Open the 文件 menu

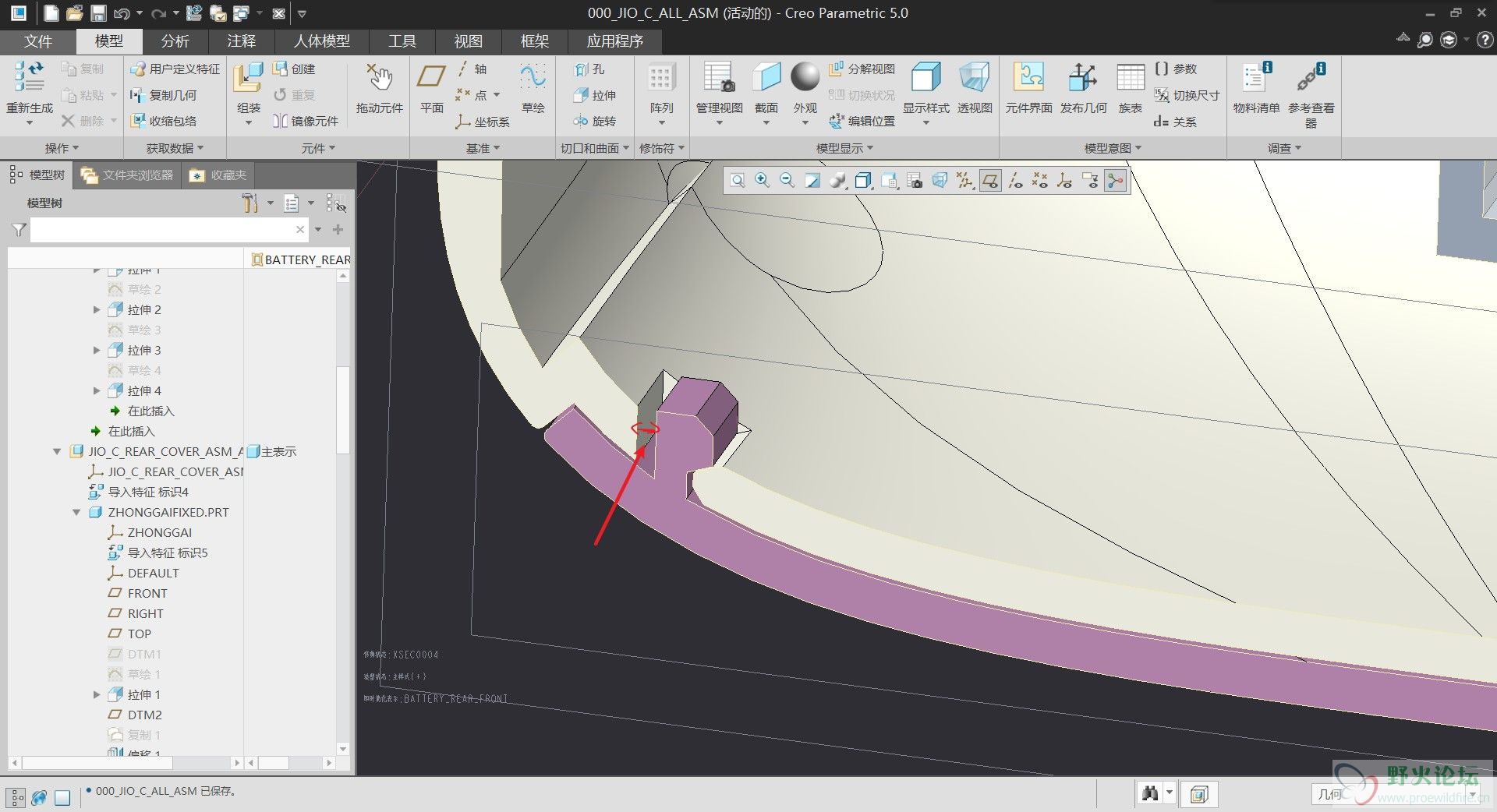point(37,41)
